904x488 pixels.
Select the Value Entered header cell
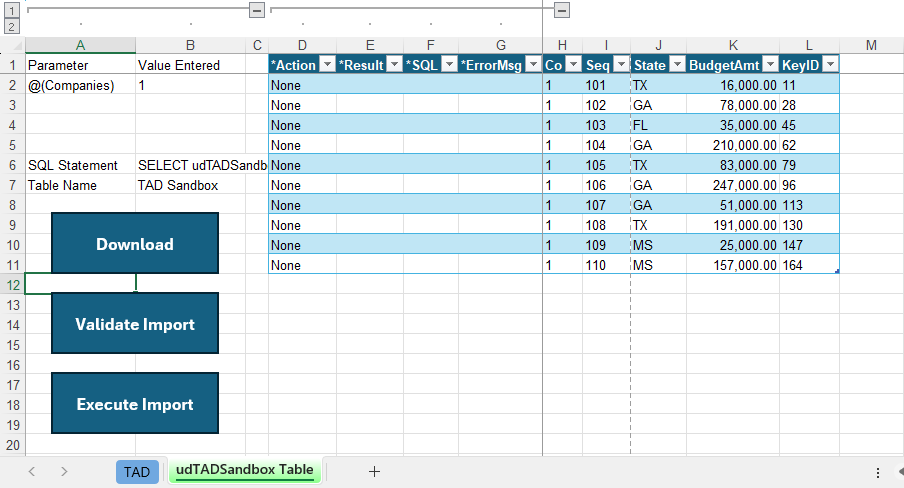coord(191,65)
